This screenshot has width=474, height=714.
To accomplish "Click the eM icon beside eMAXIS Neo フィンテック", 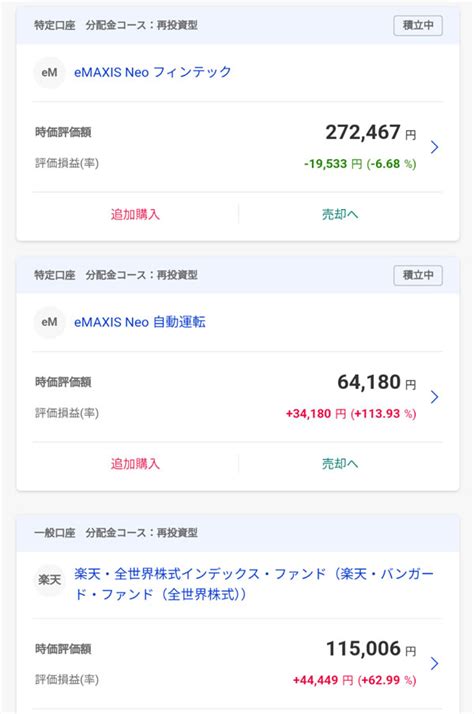I will [49, 72].
